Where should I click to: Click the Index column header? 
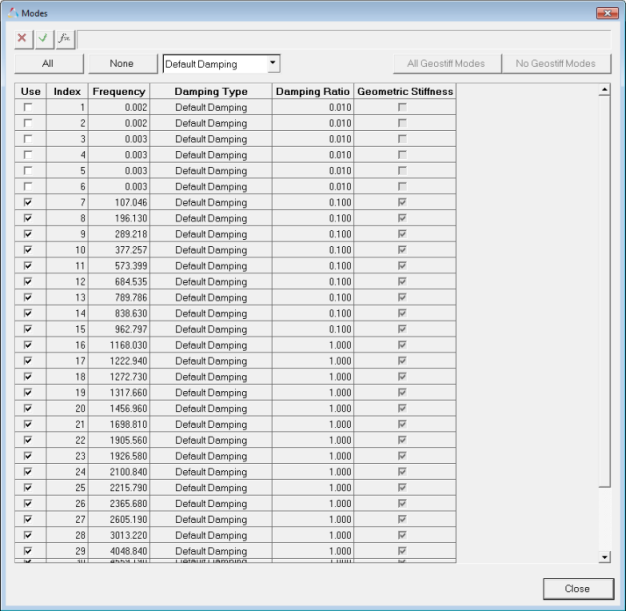[67, 91]
